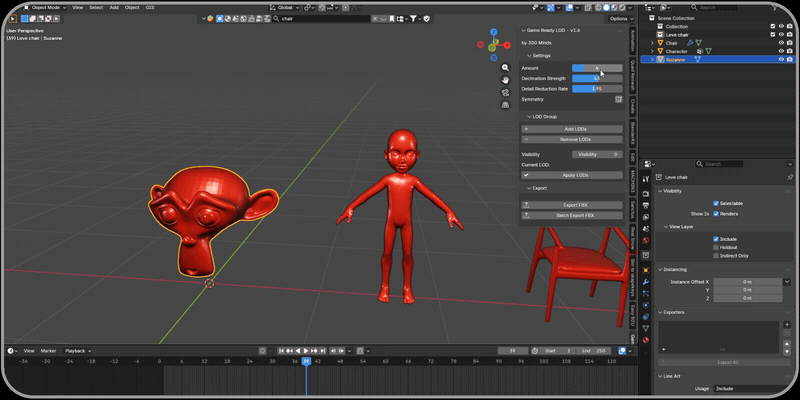The width and height of the screenshot is (800, 400).
Task: Toggle camera view icon in viewport
Action: pyautogui.click(x=505, y=92)
